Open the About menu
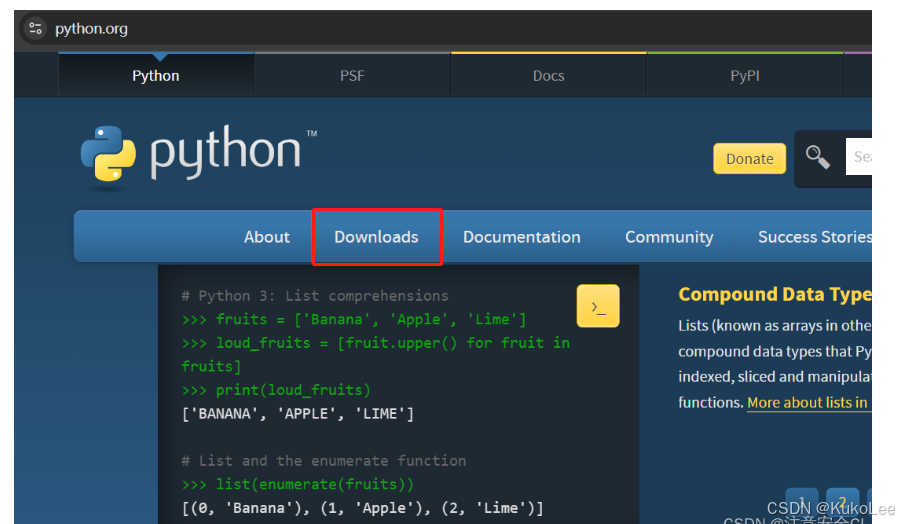This screenshot has width=899, height=524. click(267, 237)
